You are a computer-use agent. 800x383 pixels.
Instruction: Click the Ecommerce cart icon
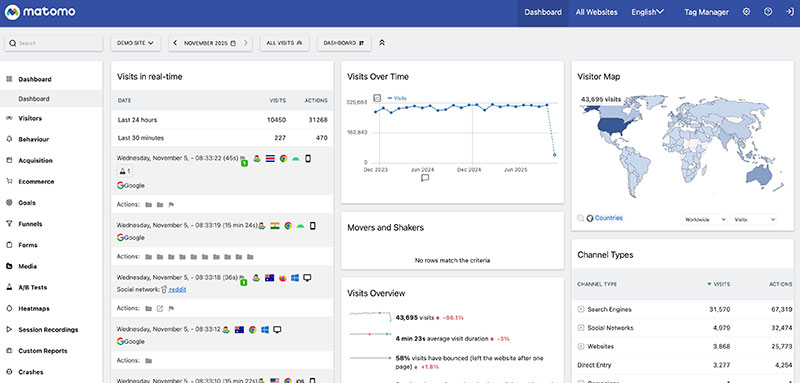click(x=9, y=181)
